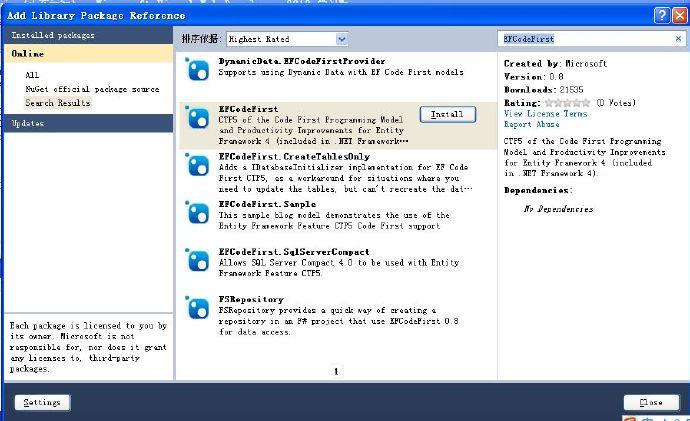The image size is (690, 421).
Task: Click the FSRepository package icon
Action: (x=197, y=308)
